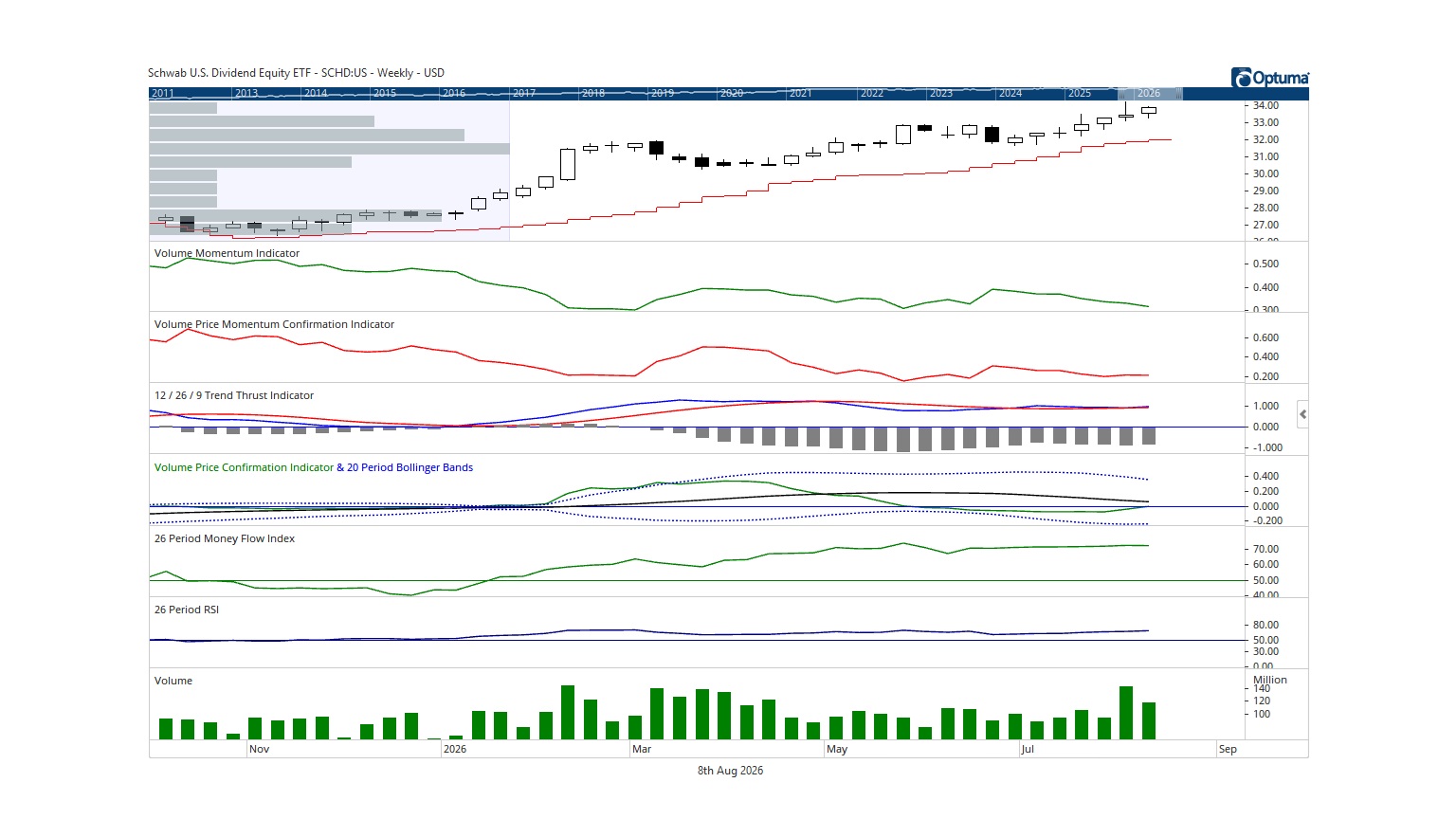Click the 80.00 value on the RSI axis
The image size is (1456, 819).
coord(1265,625)
